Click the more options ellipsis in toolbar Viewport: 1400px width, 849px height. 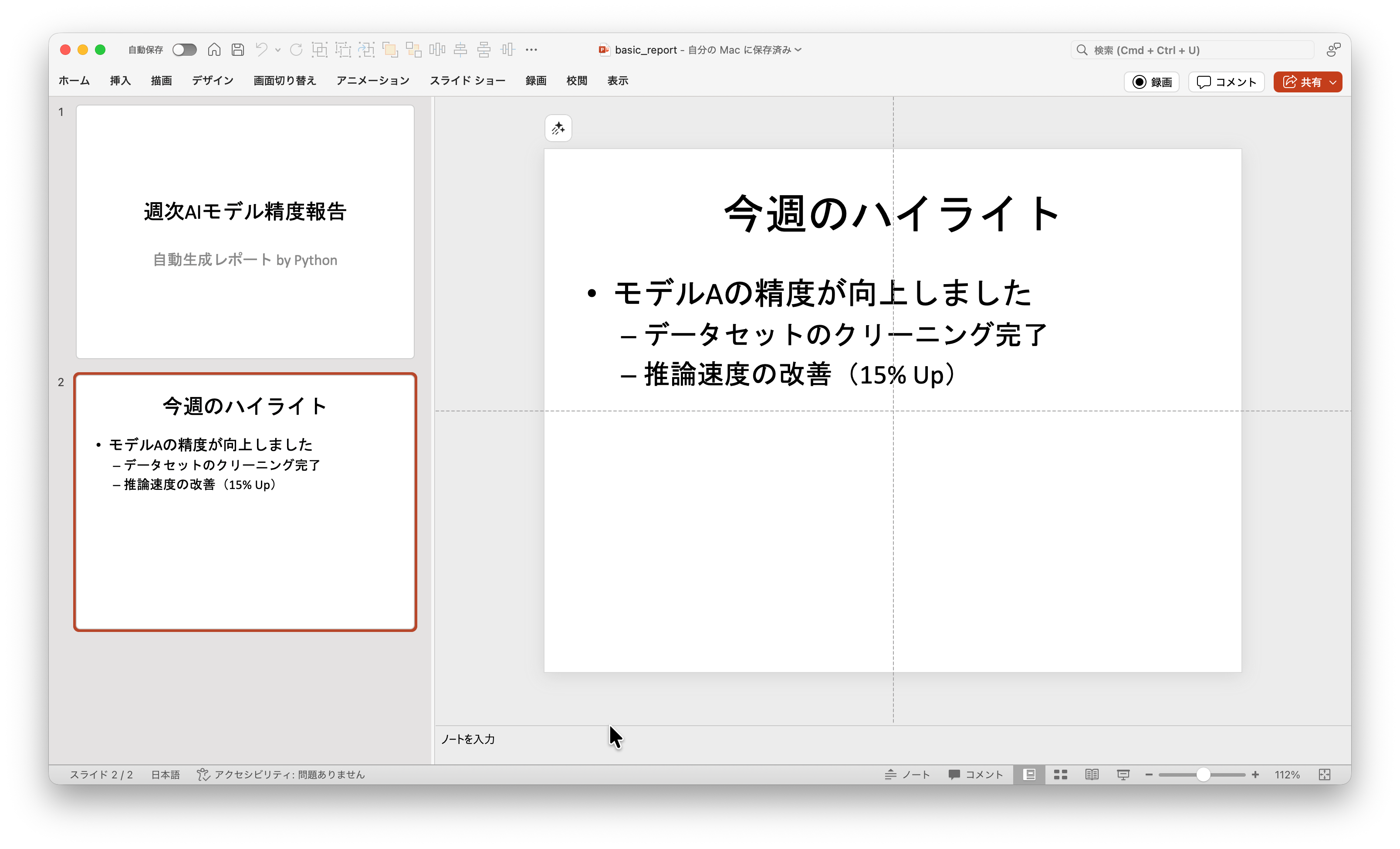pos(531,50)
